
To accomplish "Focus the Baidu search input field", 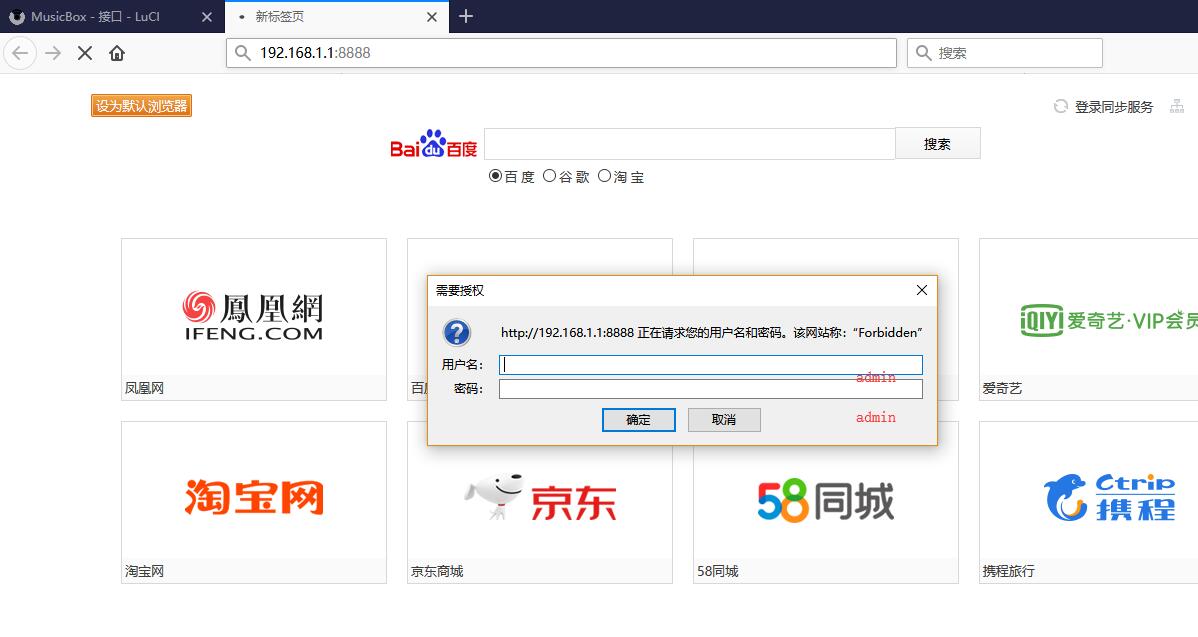I will click(689, 144).
